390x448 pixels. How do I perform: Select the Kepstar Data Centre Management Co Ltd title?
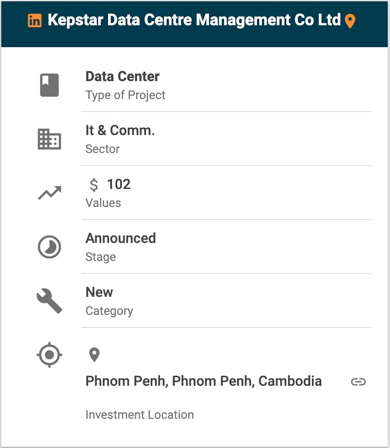[x=194, y=20]
